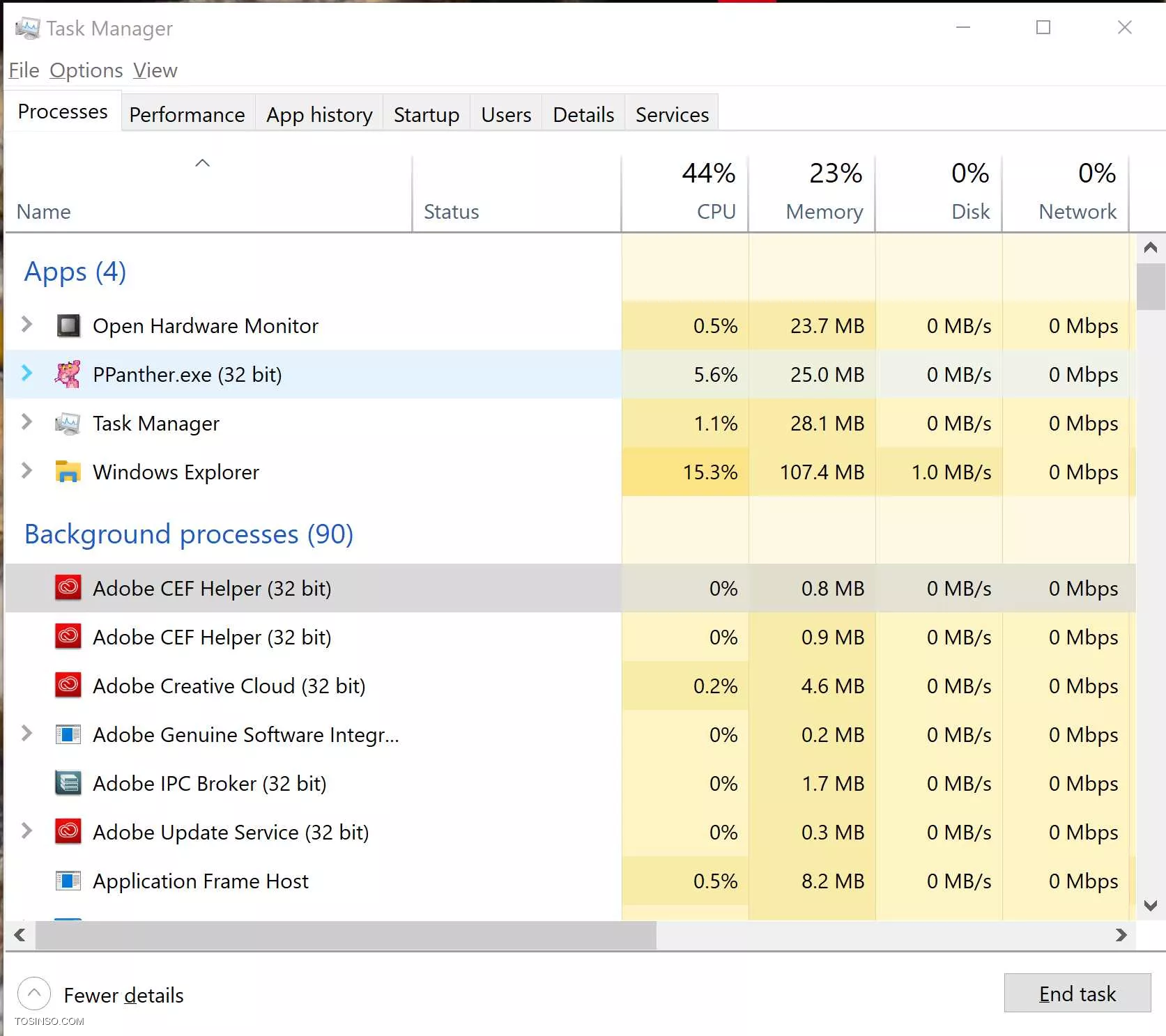Minimize the Task Manager window
Screen dimensions: 1166x1036
pyautogui.click(x=963, y=27)
